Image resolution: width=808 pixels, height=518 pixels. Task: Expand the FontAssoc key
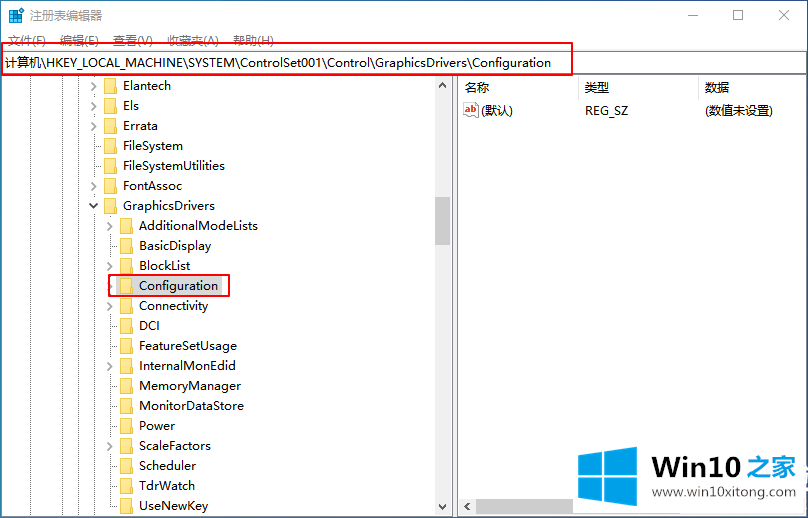pos(94,186)
